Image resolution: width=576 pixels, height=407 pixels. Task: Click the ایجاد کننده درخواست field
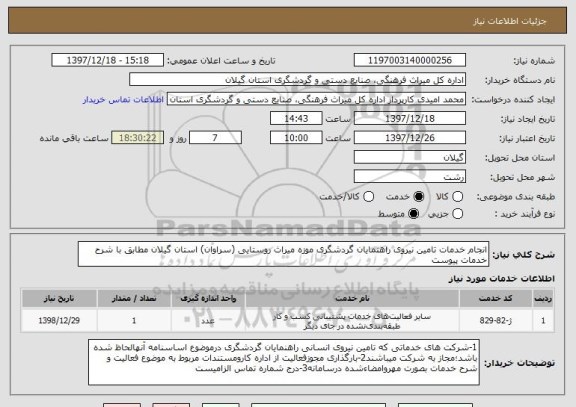[316, 99]
